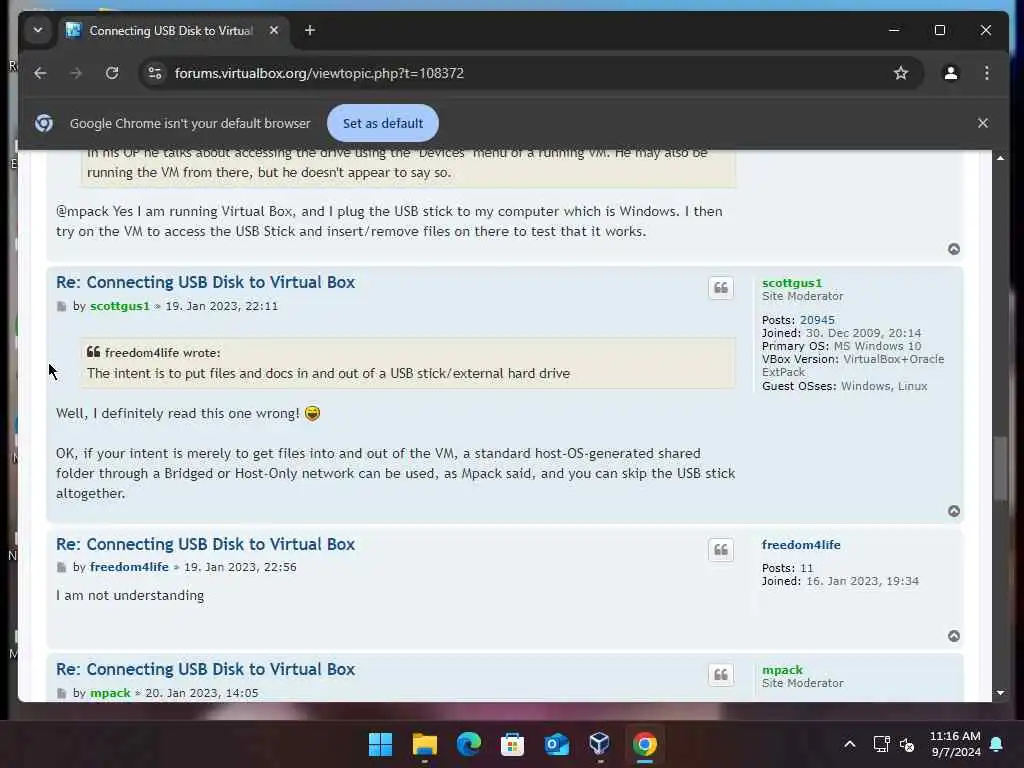This screenshot has height=768, width=1024.
Task: Click 'freedom4life wrote:' quote header
Action: click(x=163, y=353)
